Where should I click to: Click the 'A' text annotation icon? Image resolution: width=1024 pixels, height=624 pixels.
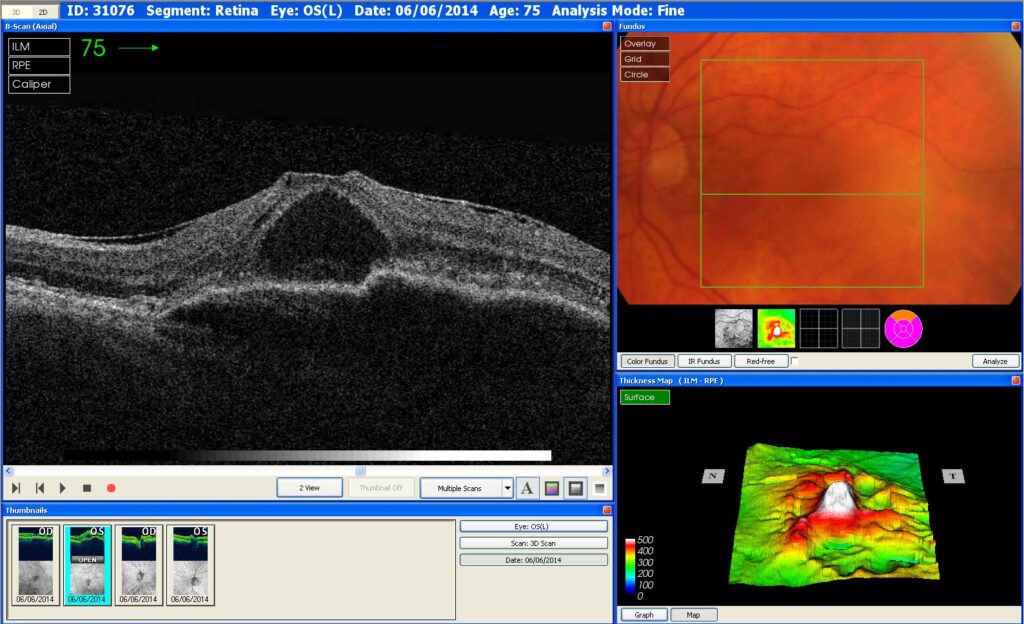(527, 488)
